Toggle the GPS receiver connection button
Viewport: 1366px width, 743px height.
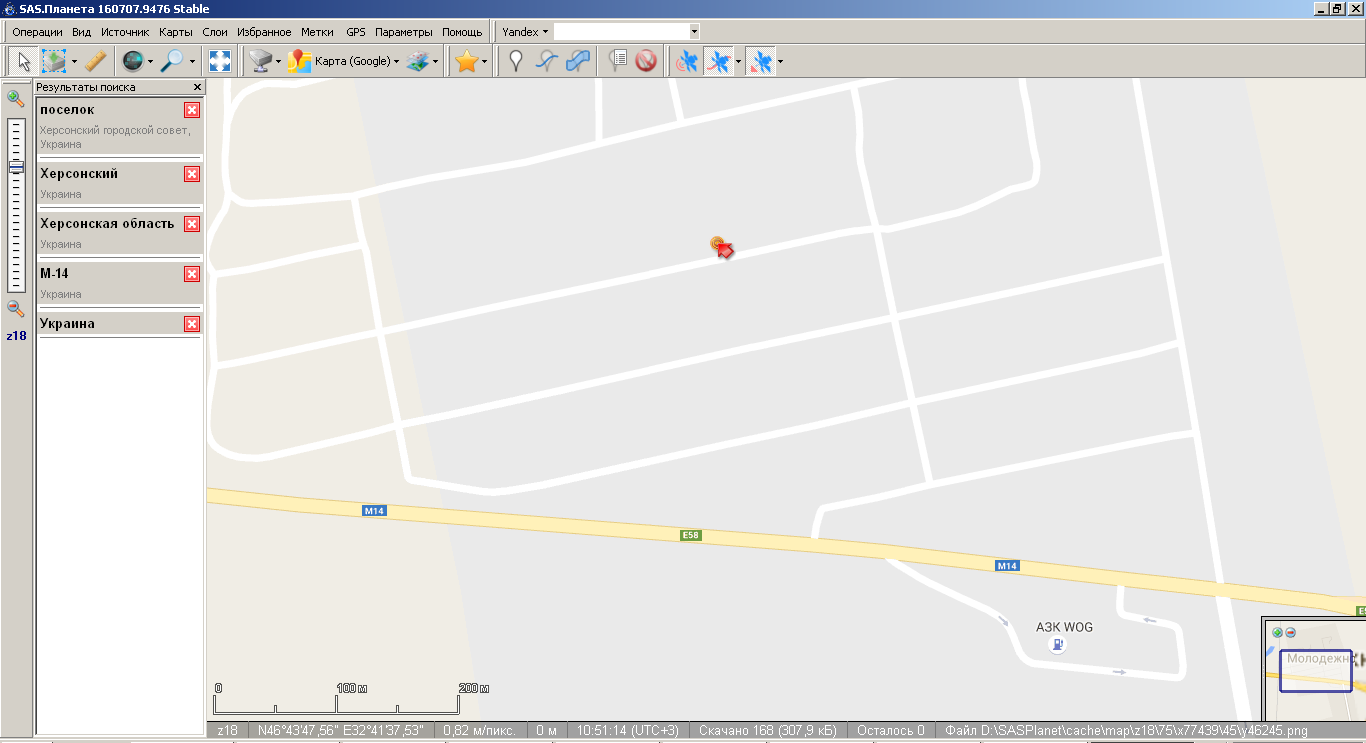[686, 62]
